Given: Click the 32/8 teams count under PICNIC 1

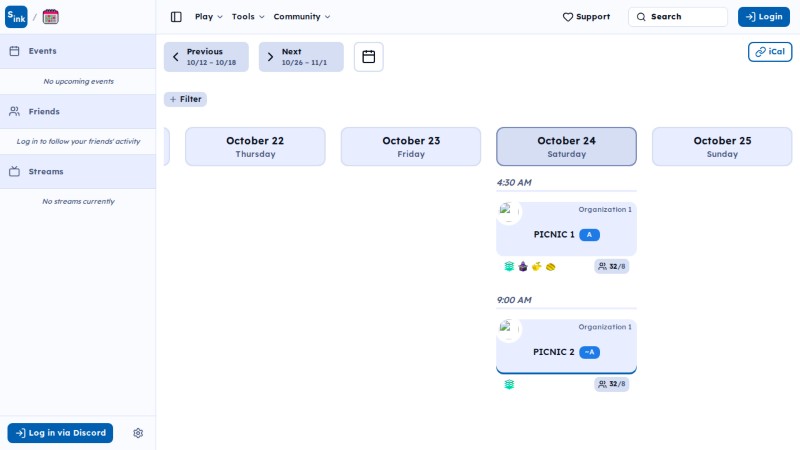Looking at the screenshot, I should click(611, 266).
